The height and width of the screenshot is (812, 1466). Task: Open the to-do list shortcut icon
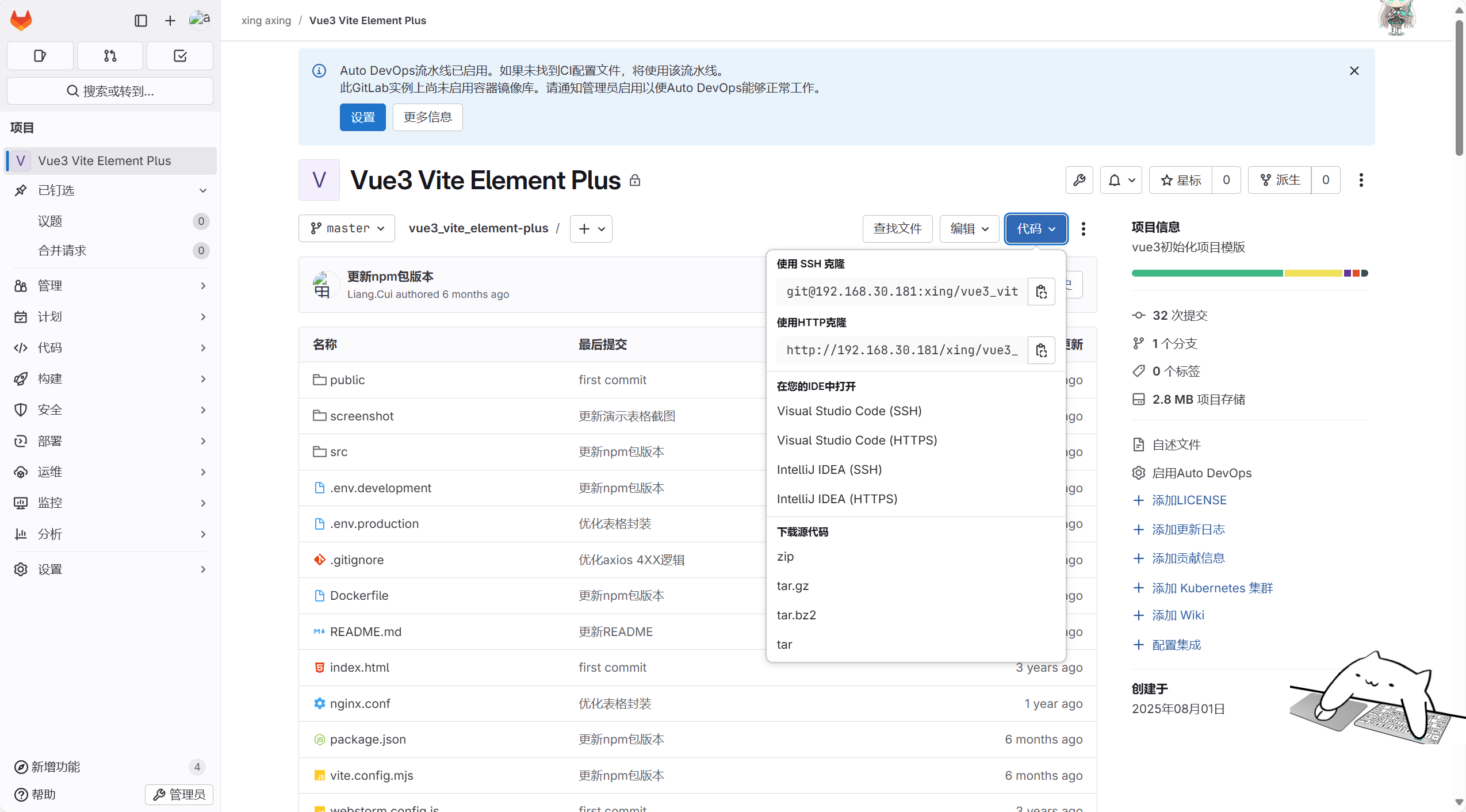click(180, 56)
